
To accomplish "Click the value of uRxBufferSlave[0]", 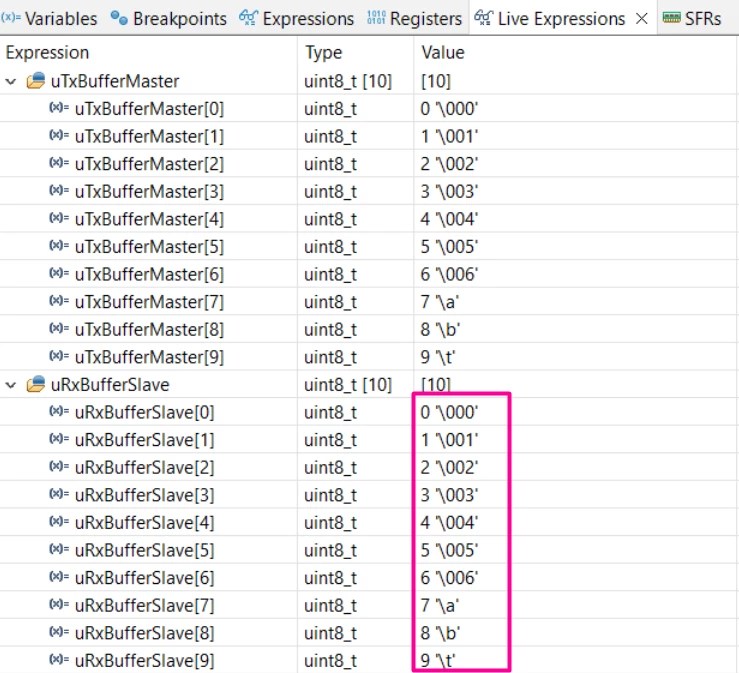I will click(x=449, y=412).
